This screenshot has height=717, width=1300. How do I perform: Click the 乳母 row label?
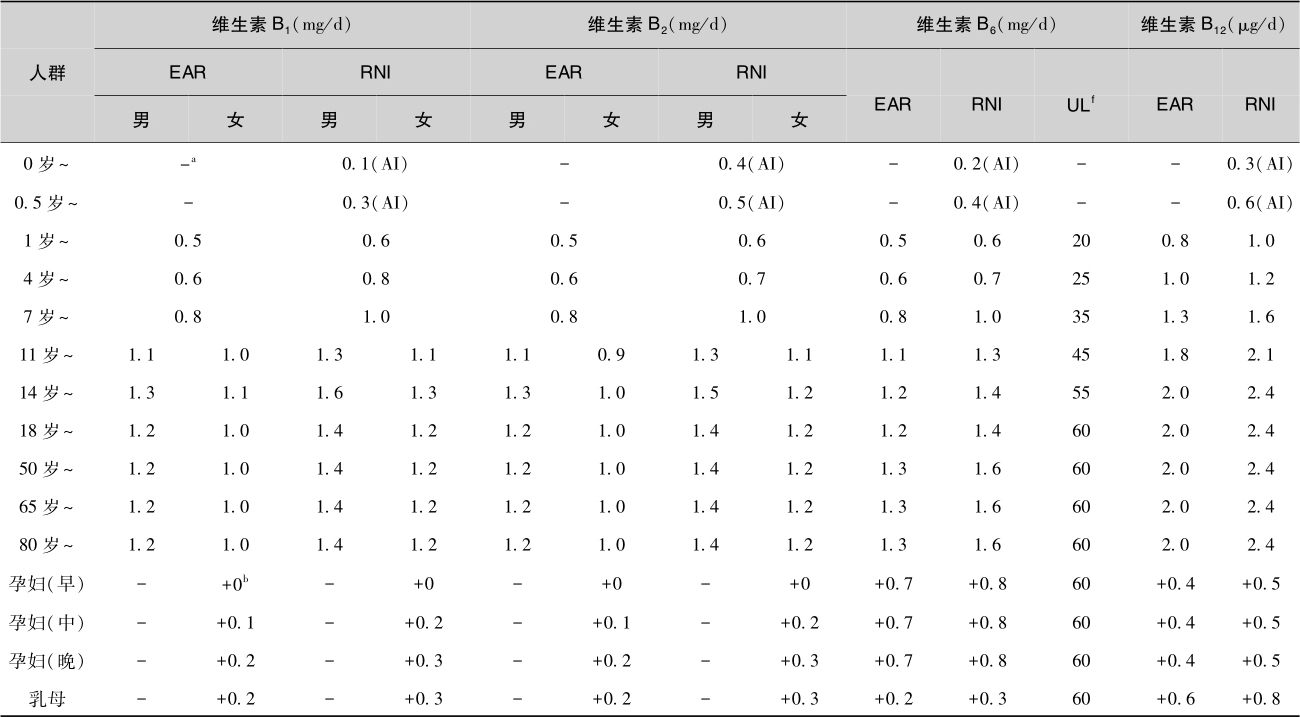point(47,699)
